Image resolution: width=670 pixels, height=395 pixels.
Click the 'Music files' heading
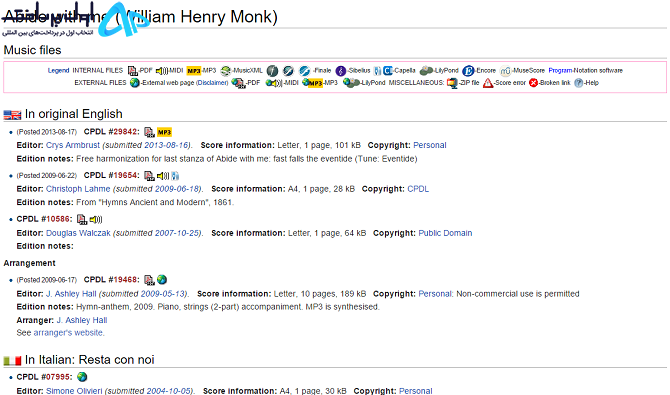pos(32,50)
